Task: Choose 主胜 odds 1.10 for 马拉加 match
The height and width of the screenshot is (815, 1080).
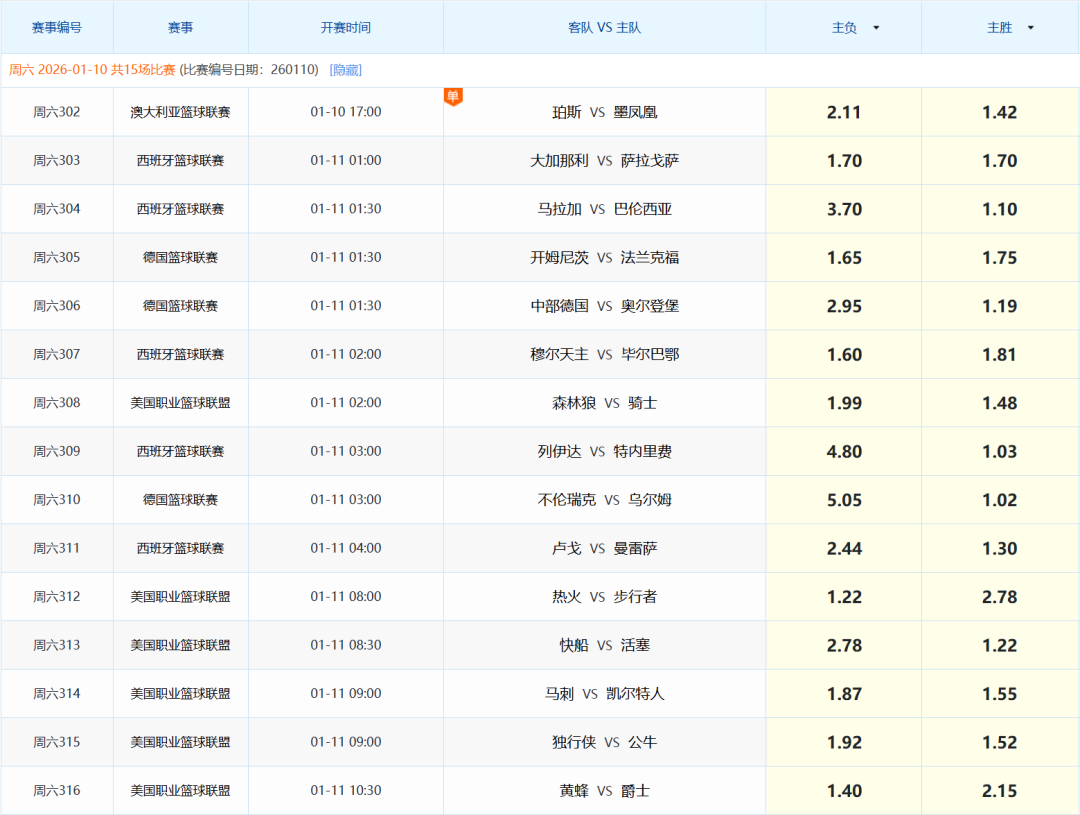Action: (x=999, y=209)
